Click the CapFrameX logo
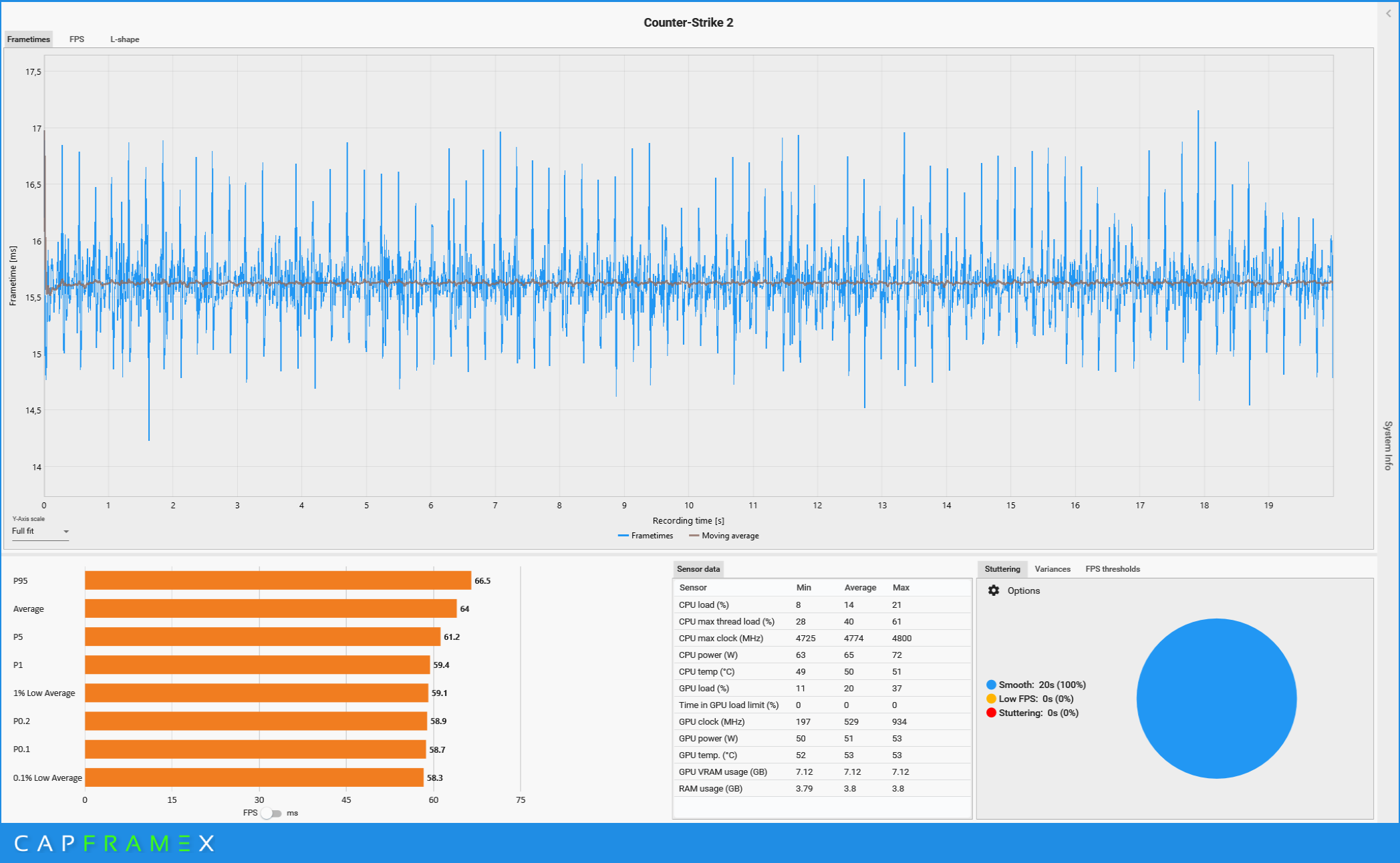The image size is (1400, 863). tap(114, 843)
